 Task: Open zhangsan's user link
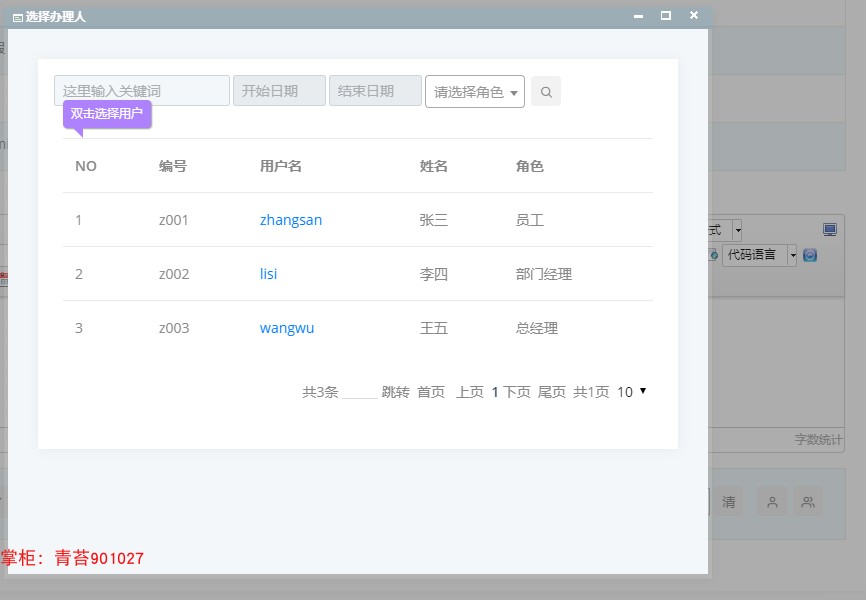pyautogui.click(x=290, y=220)
